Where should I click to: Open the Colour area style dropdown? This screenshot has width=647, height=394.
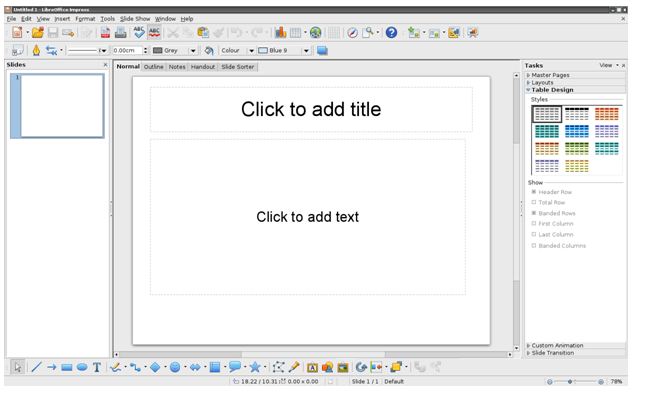[x=251, y=50]
